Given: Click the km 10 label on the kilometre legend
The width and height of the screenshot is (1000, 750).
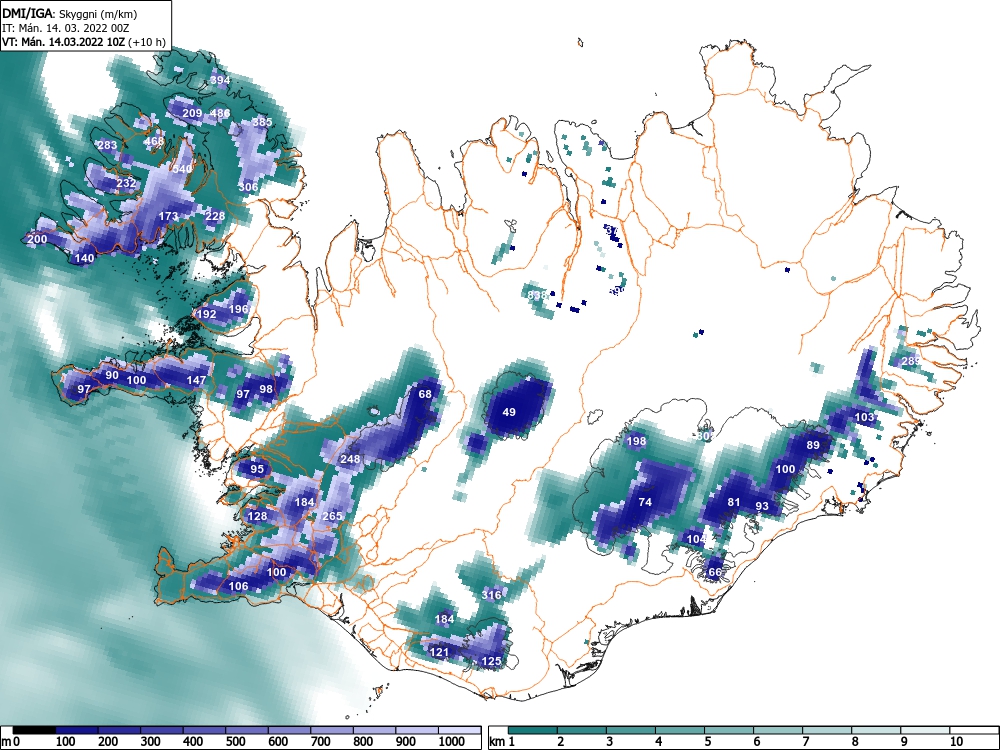Looking at the screenshot, I should (x=956, y=742).
